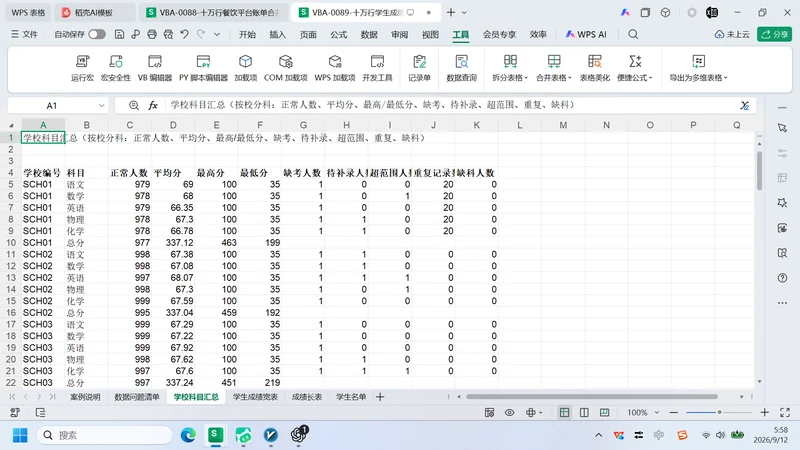Switch to the 插入 ribbon tab
This screenshot has width=800, height=450.
(x=278, y=34)
